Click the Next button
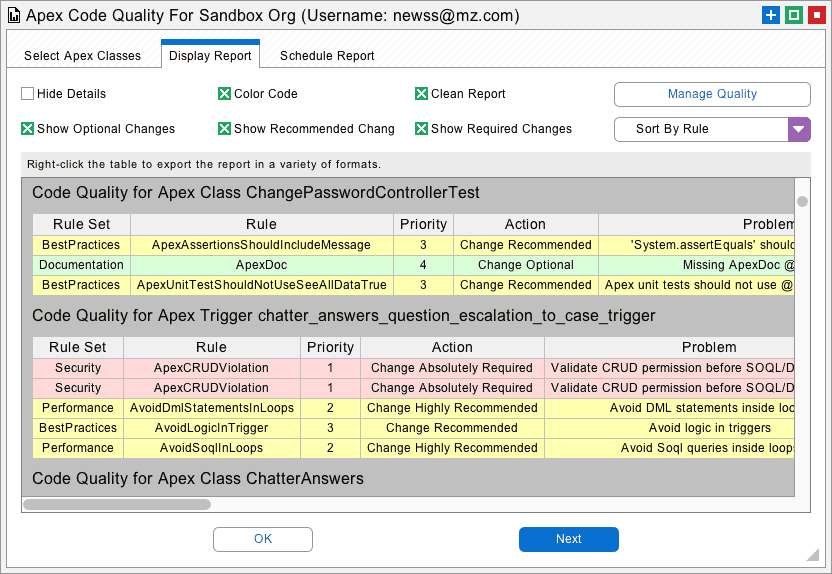The image size is (832, 574). pyautogui.click(x=568, y=539)
